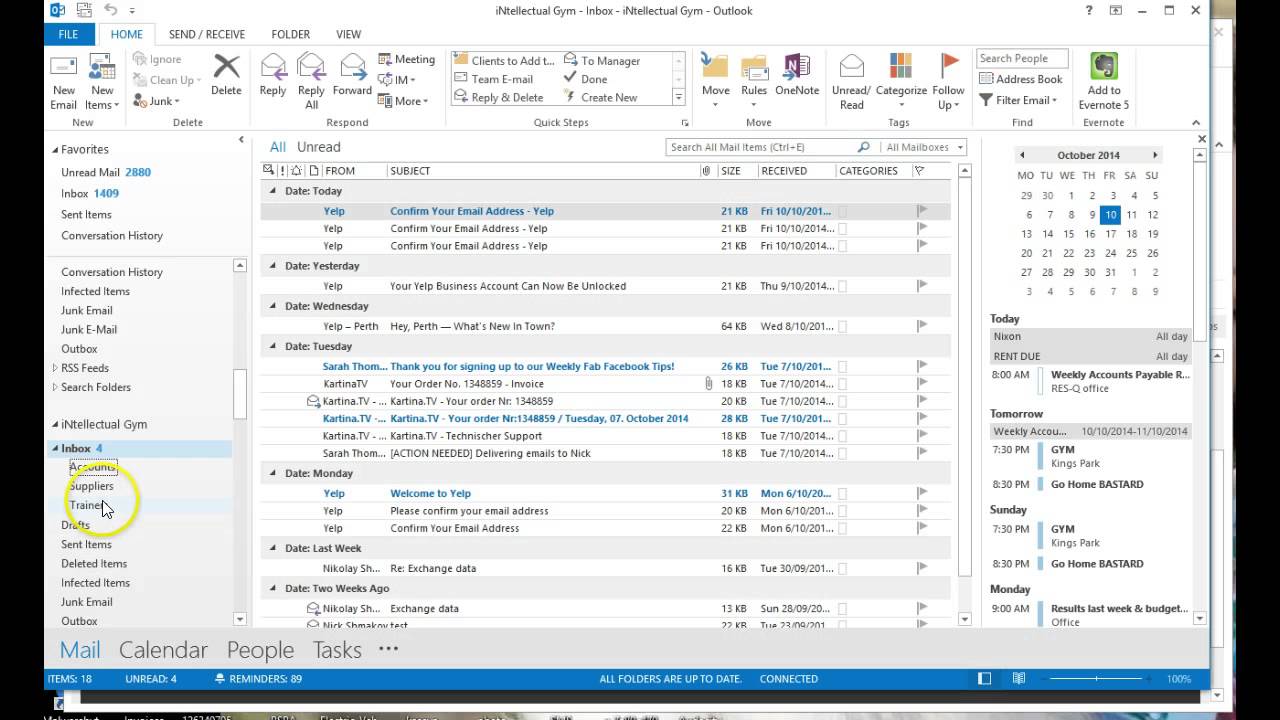Open the Junk dropdown

(x=156, y=101)
